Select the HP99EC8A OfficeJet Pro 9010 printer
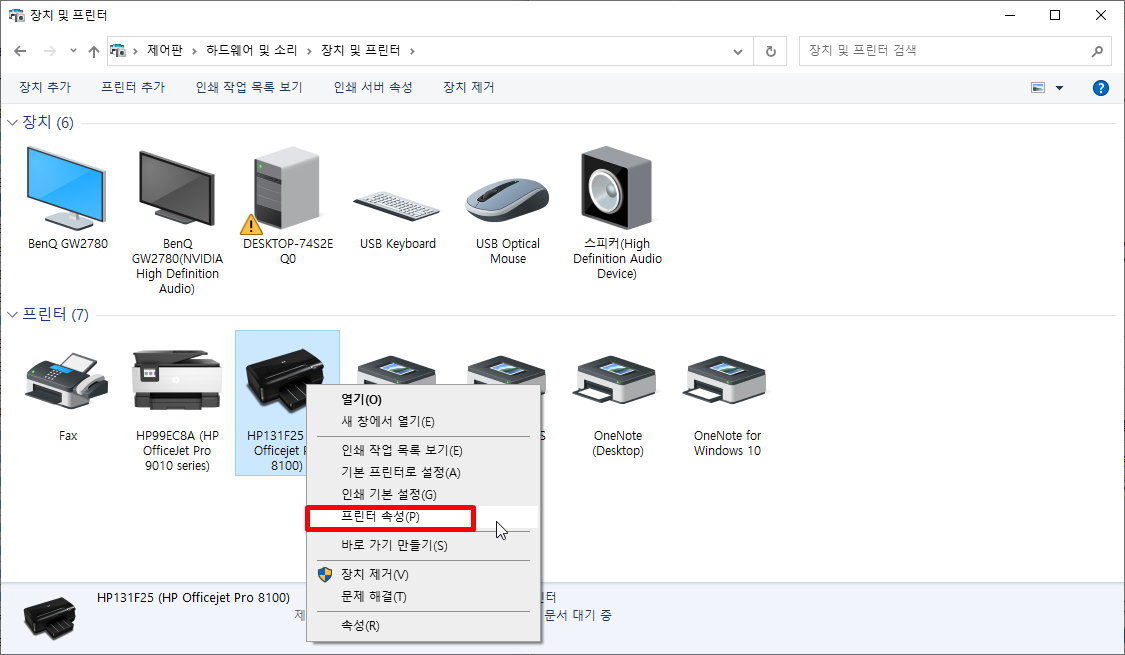Screen dimensions: 1125x655 click(176, 381)
